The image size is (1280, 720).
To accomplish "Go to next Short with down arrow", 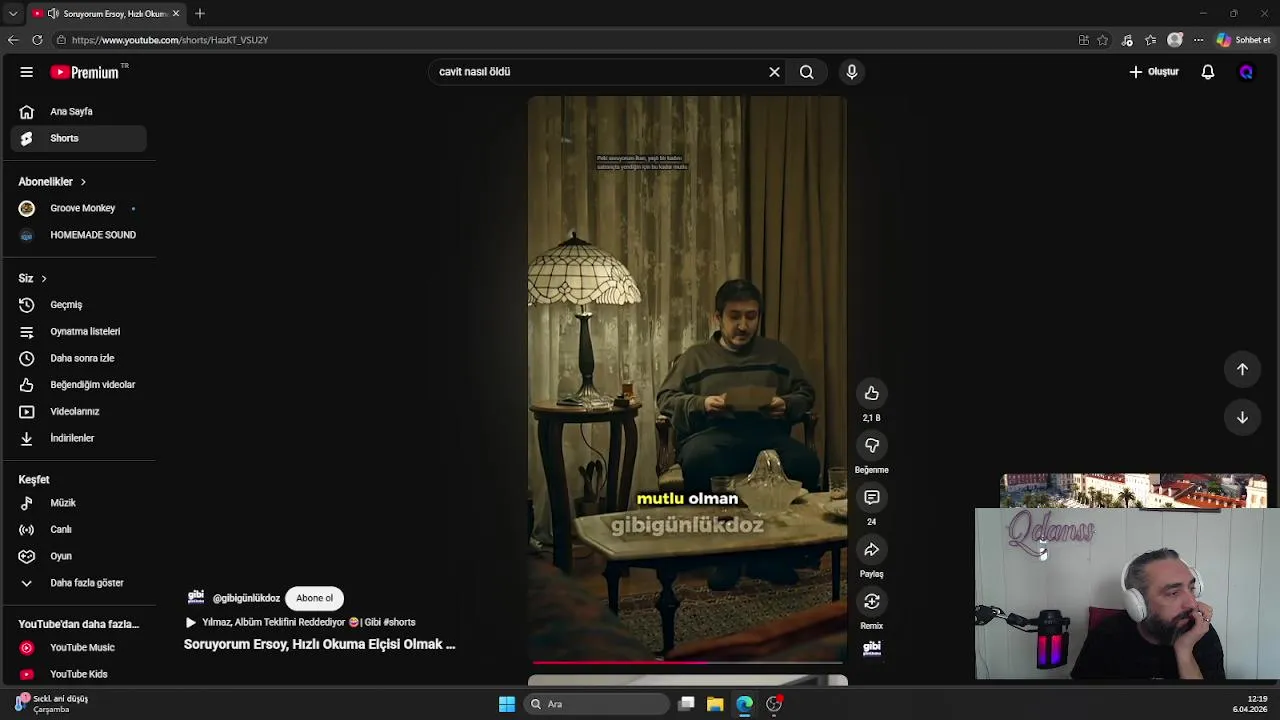I will click(1242, 417).
